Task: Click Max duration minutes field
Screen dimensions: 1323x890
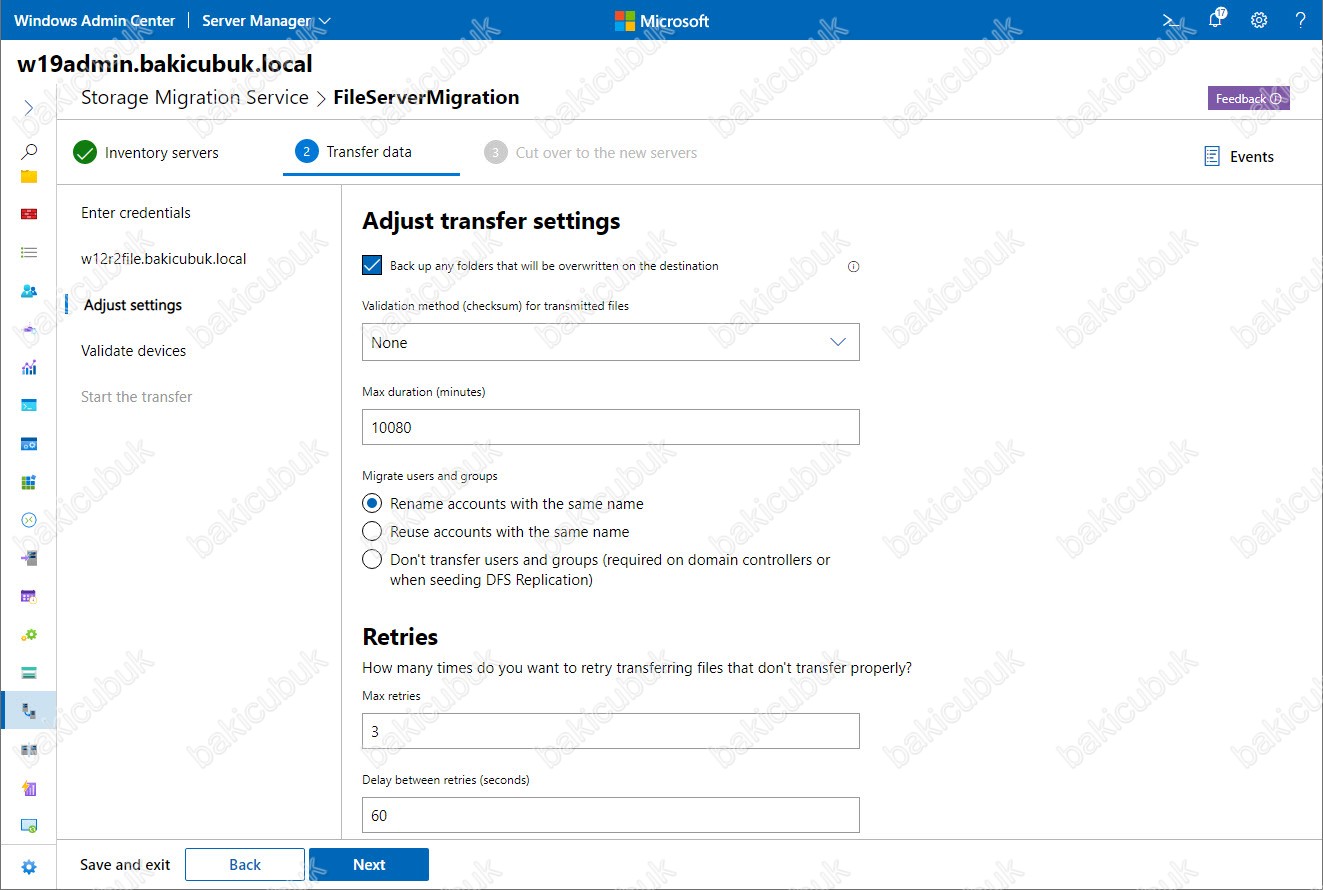Action: tap(610, 427)
